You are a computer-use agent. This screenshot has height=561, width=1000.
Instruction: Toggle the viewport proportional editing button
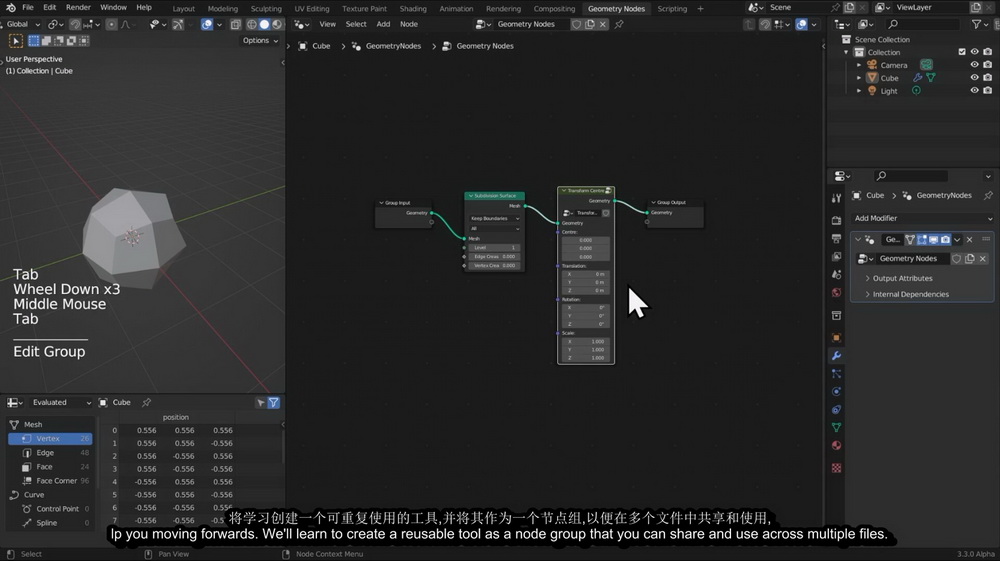click(x=112, y=24)
